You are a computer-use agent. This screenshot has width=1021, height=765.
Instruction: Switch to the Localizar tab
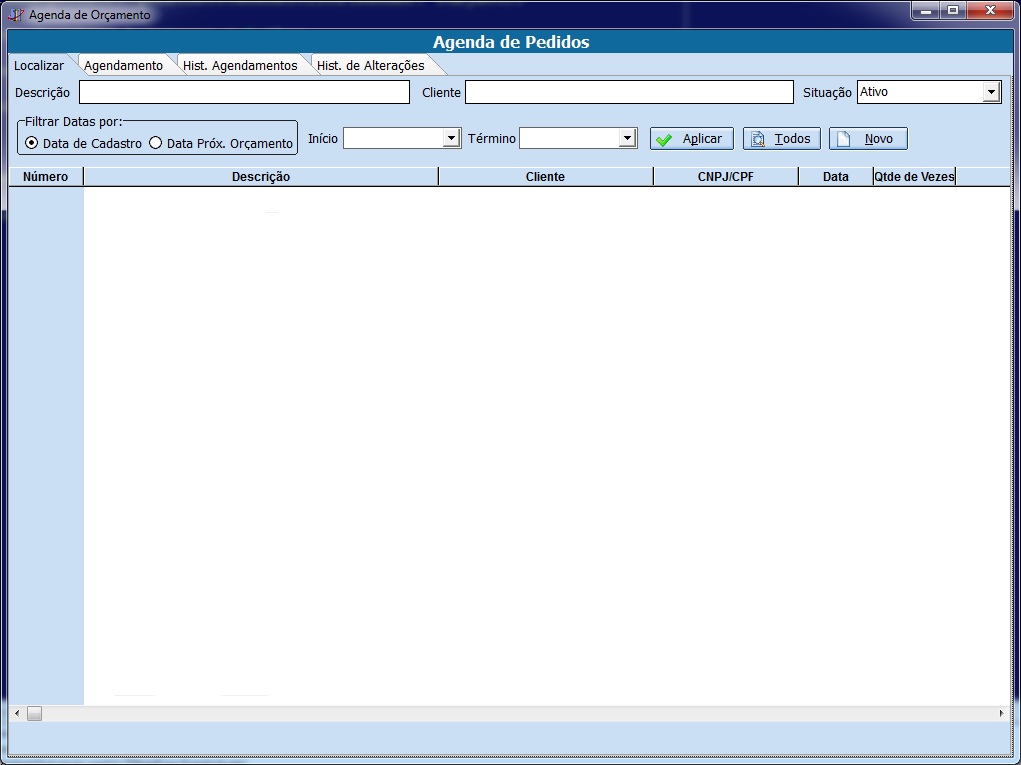coord(39,66)
